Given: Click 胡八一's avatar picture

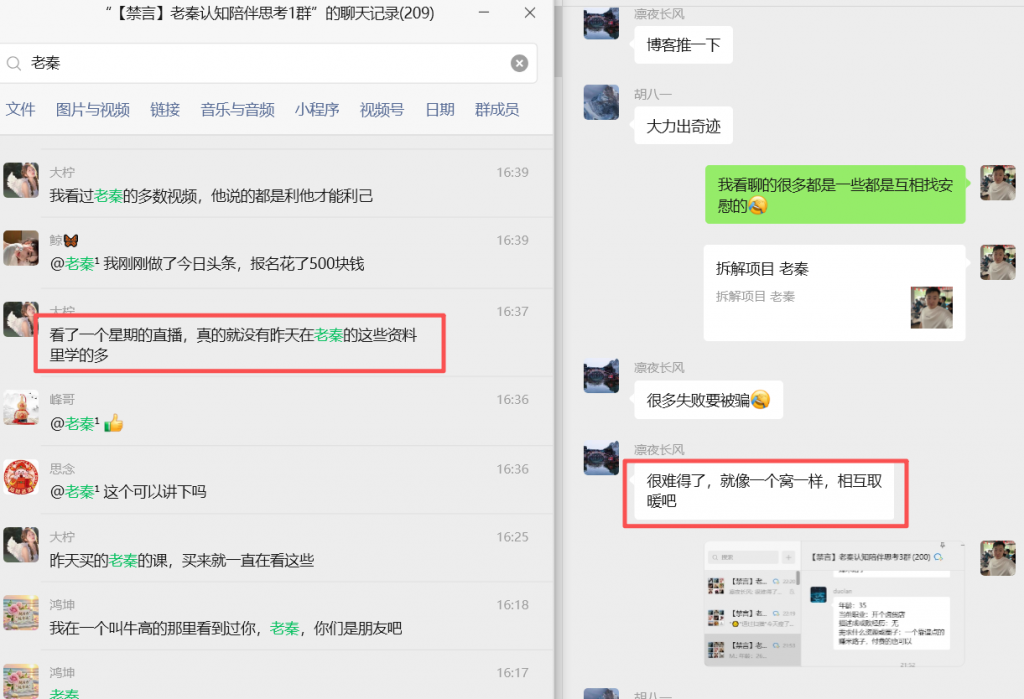Looking at the screenshot, I should [x=600, y=102].
